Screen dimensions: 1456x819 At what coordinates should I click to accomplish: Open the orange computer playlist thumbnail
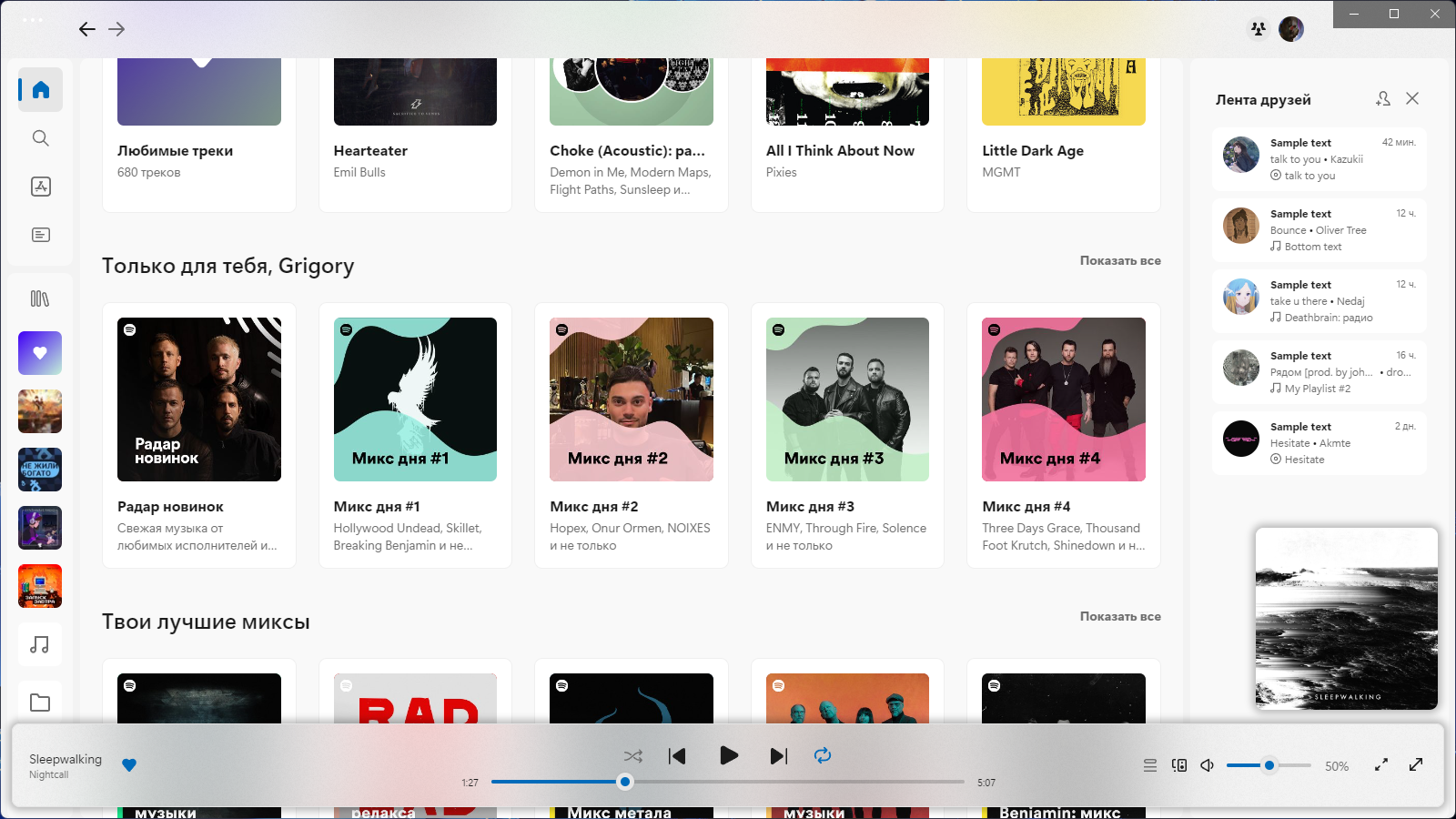click(40, 586)
